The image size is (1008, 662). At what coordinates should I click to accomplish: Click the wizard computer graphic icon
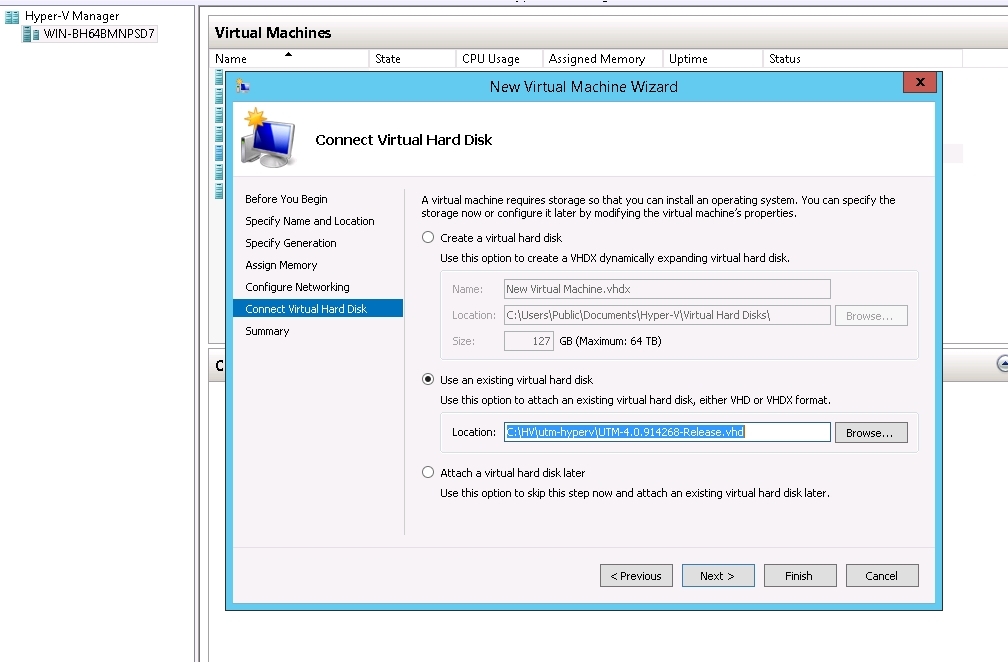coord(268,138)
